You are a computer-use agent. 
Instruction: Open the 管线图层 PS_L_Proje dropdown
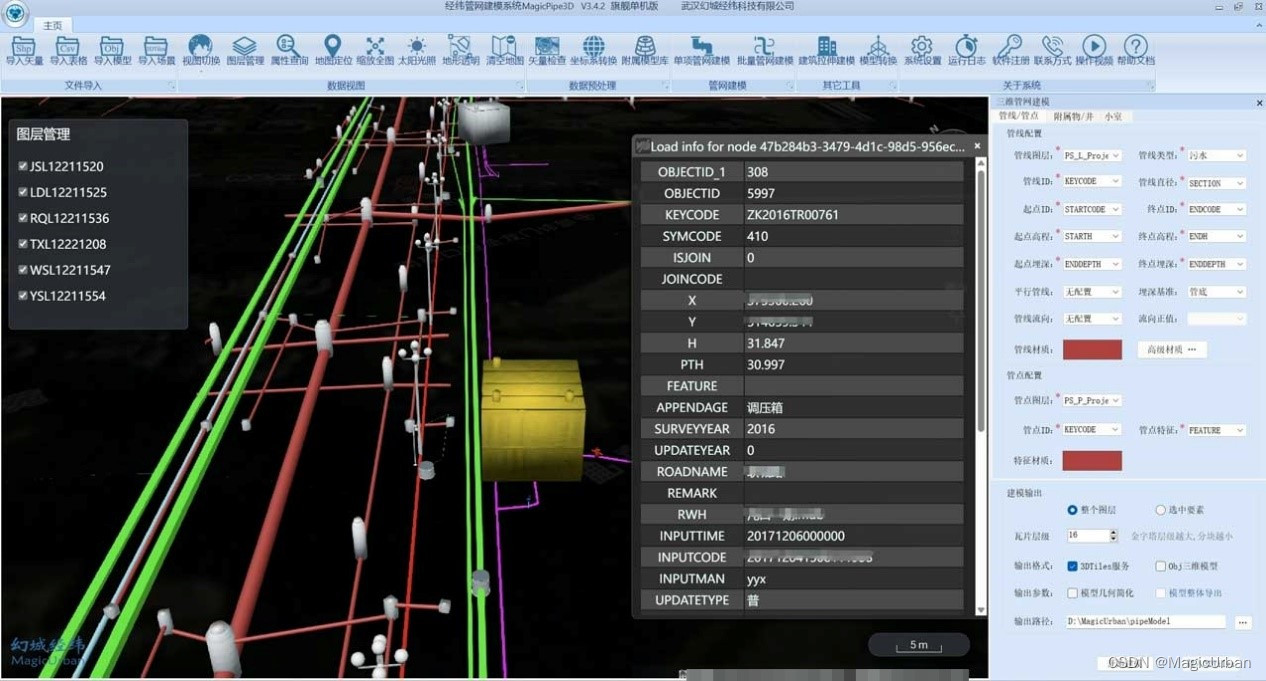point(1092,156)
